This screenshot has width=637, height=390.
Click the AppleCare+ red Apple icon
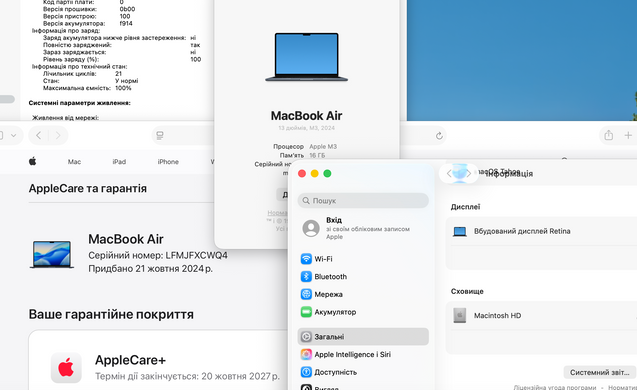coord(66,367)
